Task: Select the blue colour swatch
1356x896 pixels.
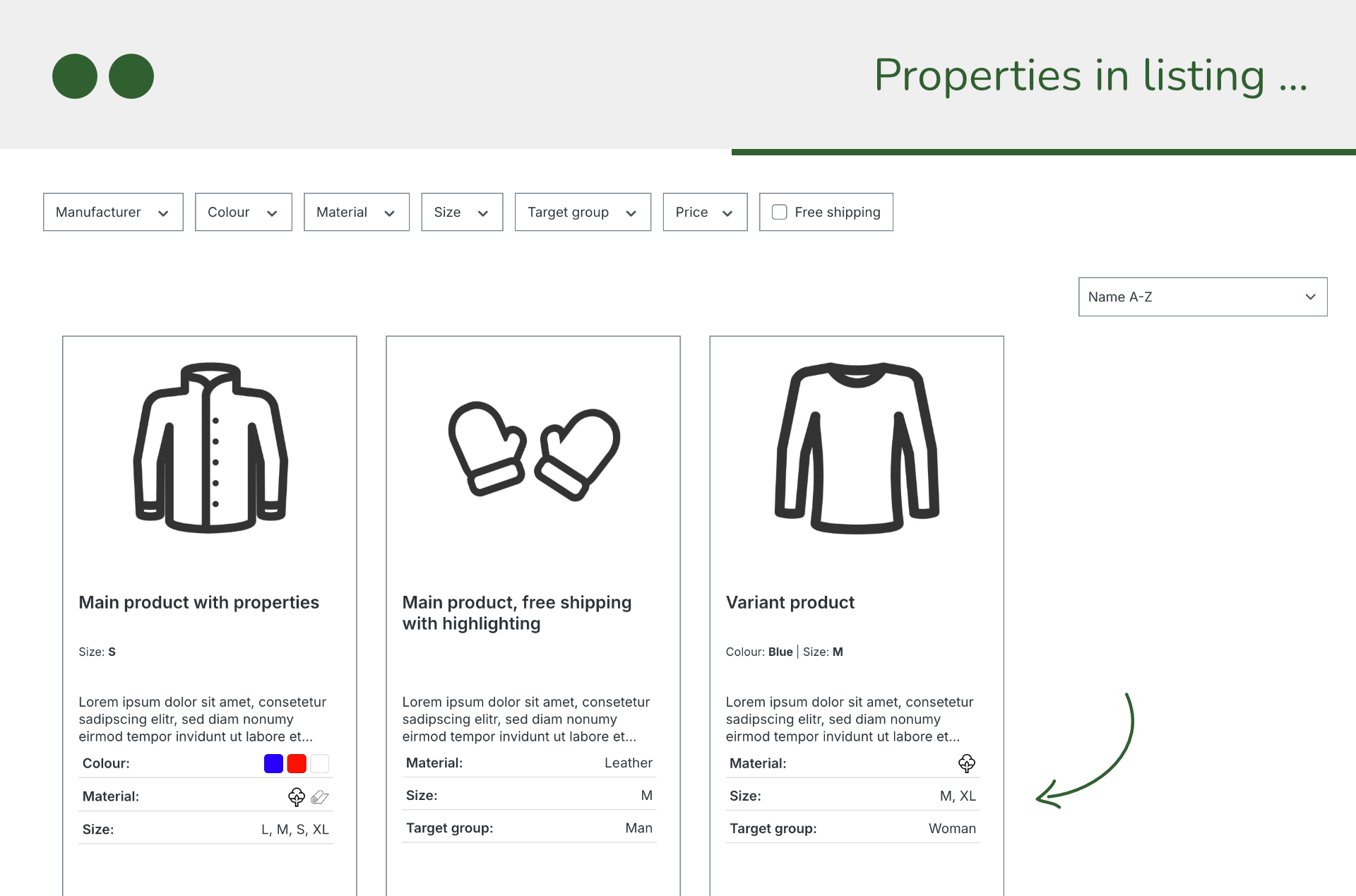Action: click(x=273, y=763)
